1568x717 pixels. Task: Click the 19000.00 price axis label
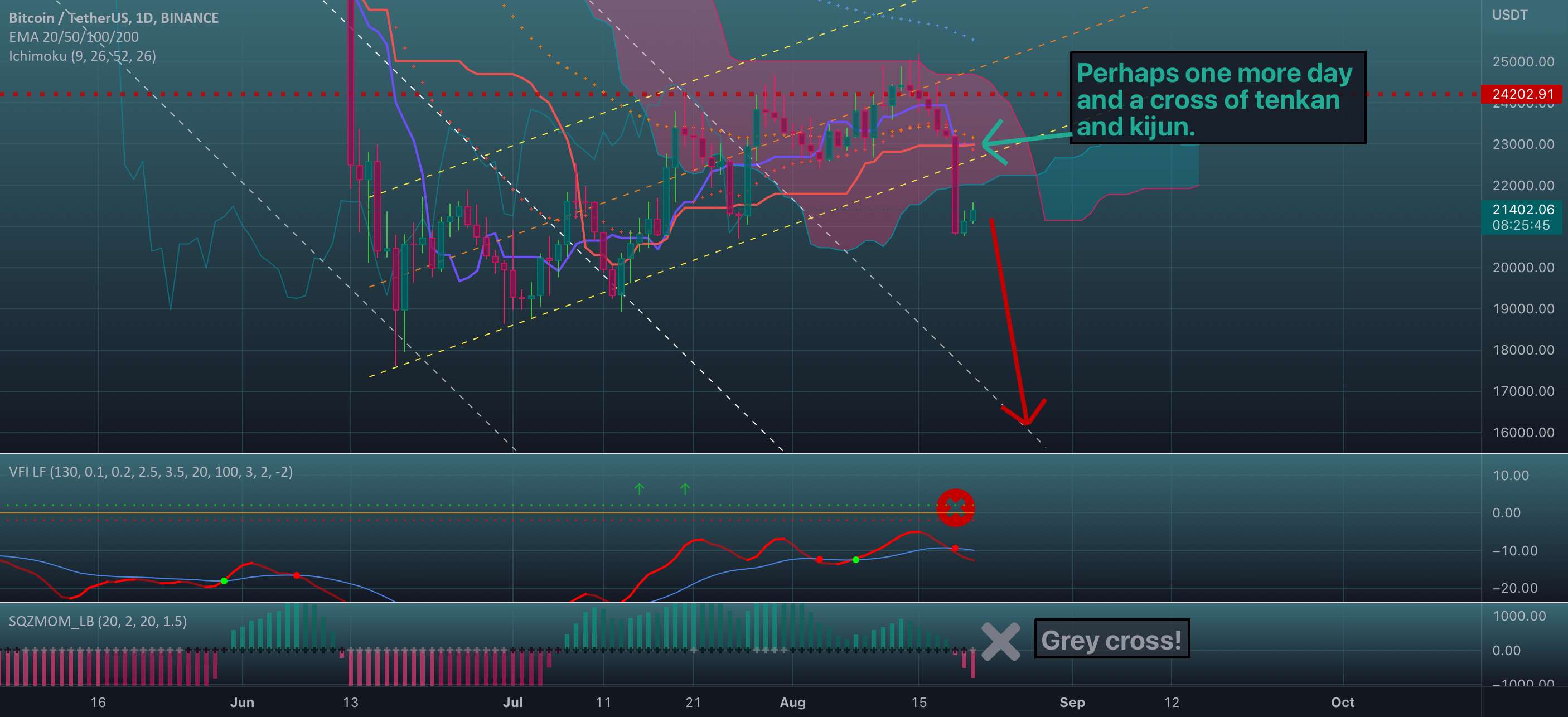1523,308
